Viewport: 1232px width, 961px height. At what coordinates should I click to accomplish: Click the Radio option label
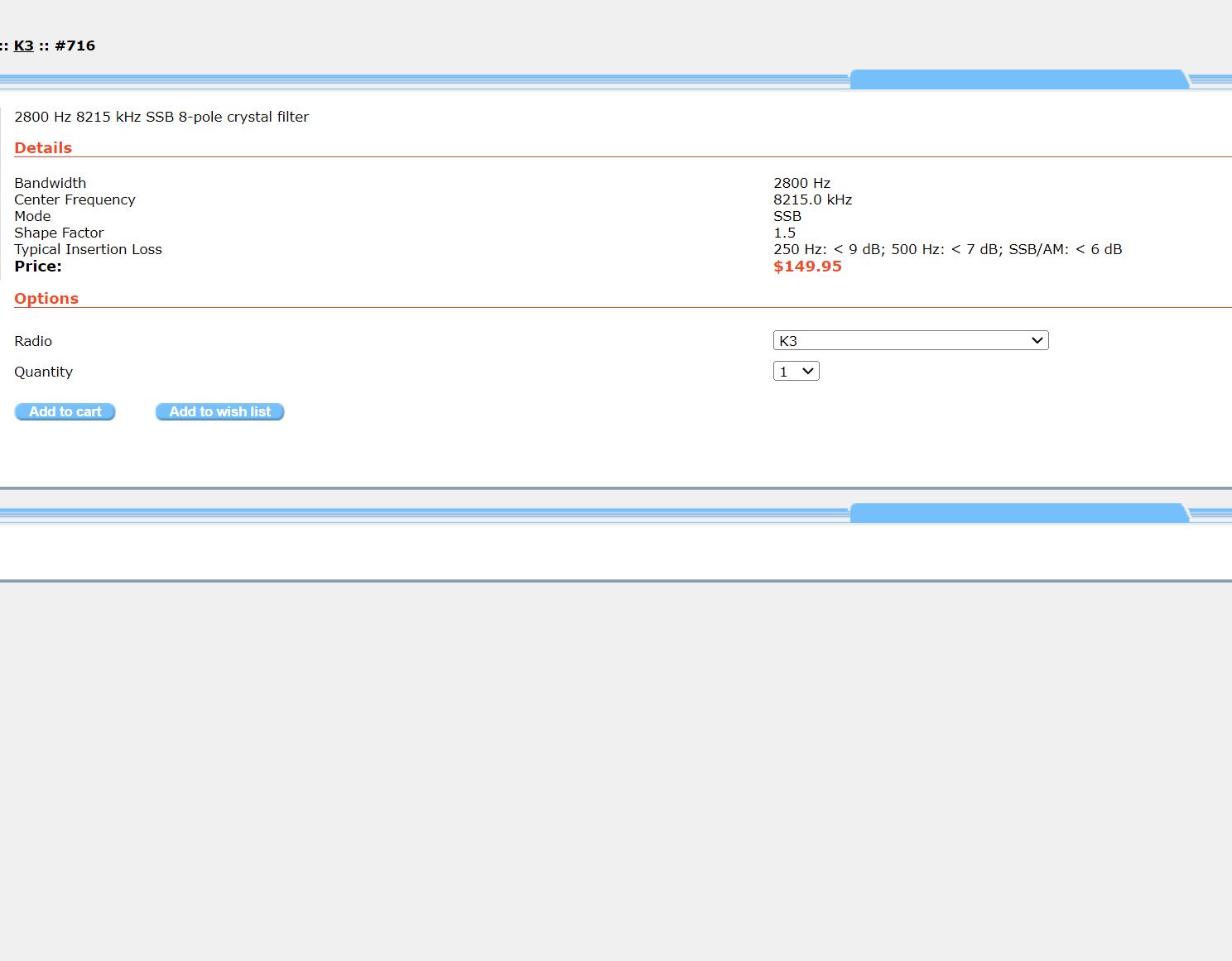click(x=33, y=341)
